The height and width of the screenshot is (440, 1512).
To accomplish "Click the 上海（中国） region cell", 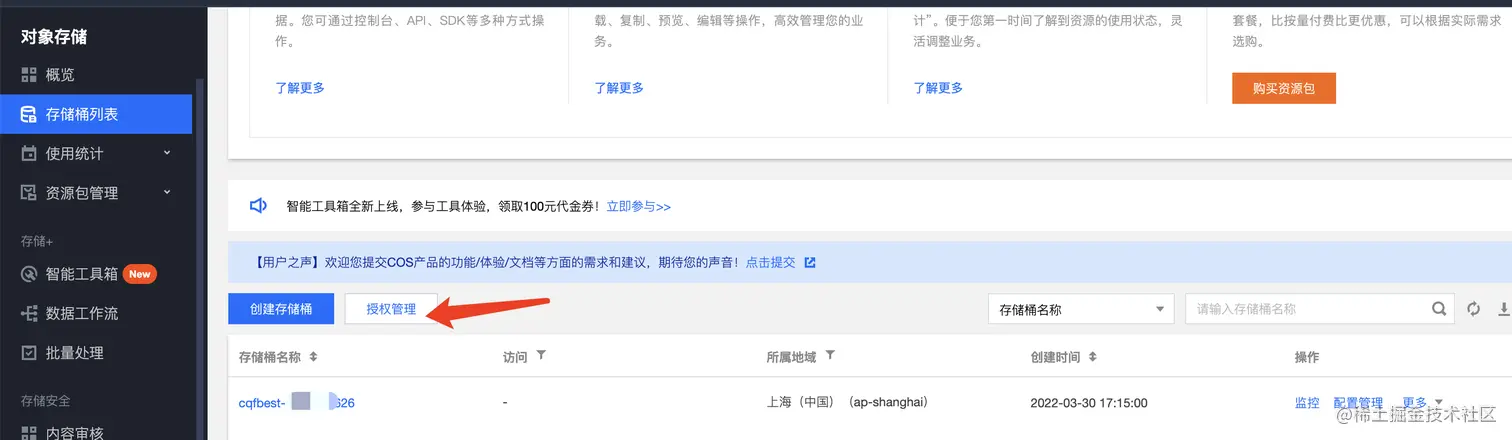I will (x=847, y=402).
